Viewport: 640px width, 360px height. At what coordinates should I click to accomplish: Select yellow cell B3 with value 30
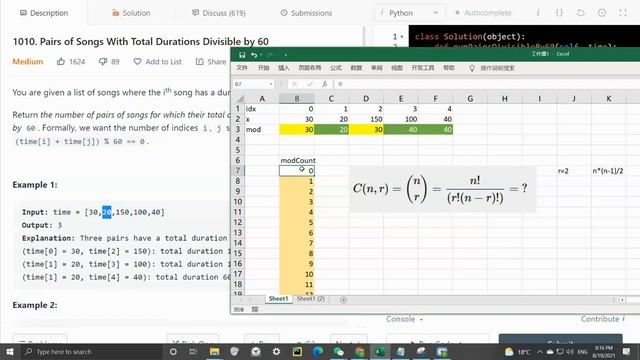coord(297,129)
